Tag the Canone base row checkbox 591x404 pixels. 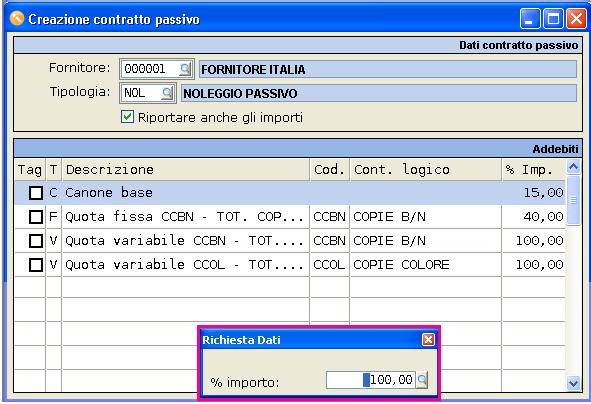point(36,193)
